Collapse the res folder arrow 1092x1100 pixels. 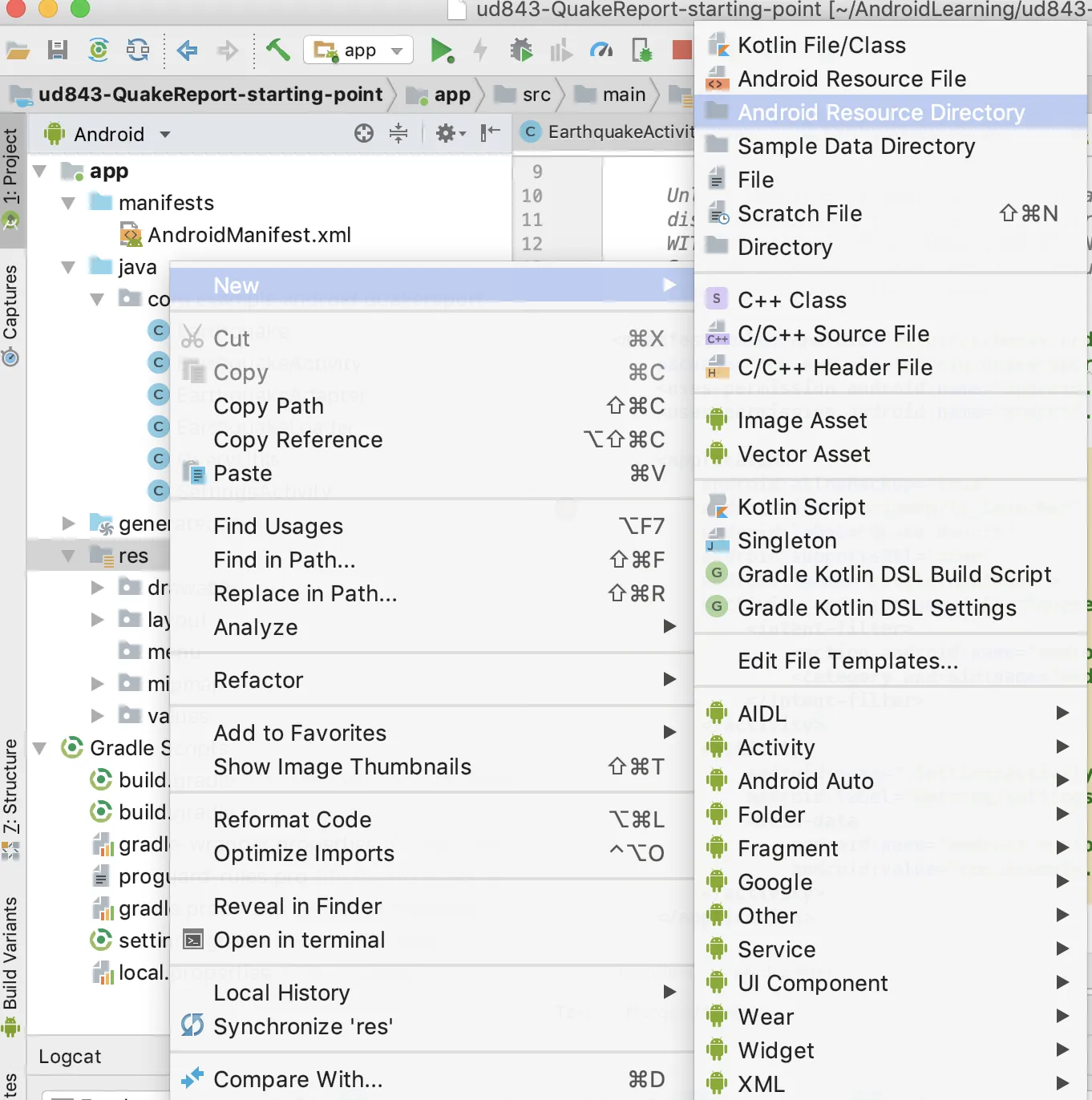click(68, 556)
